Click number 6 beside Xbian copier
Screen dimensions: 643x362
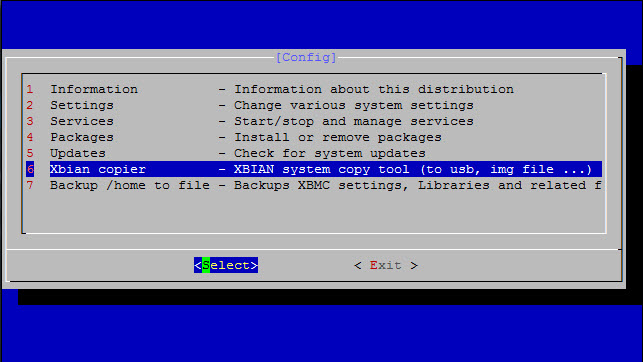(30, 169)
